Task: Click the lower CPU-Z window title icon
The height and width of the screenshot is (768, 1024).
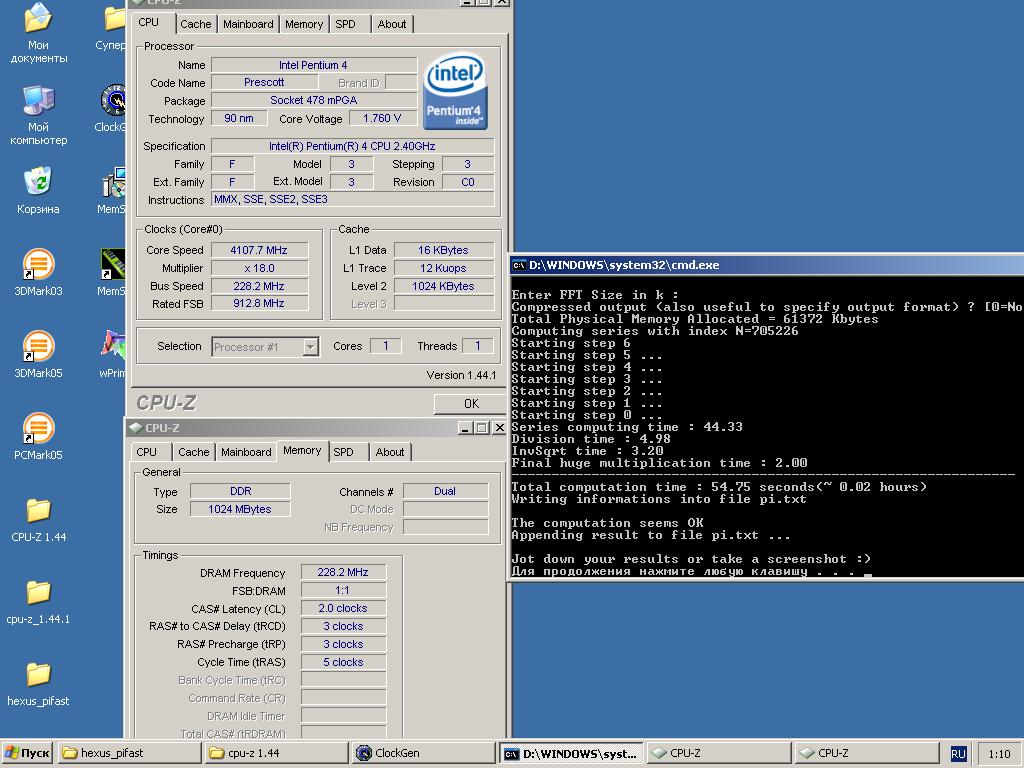Action: 136,428
